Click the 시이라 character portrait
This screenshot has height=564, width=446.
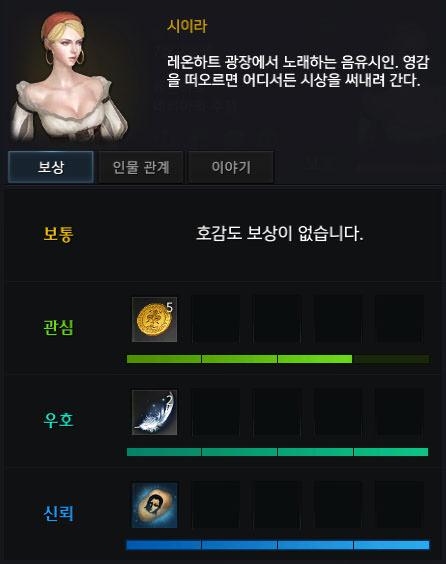click(x=68, y=76)
